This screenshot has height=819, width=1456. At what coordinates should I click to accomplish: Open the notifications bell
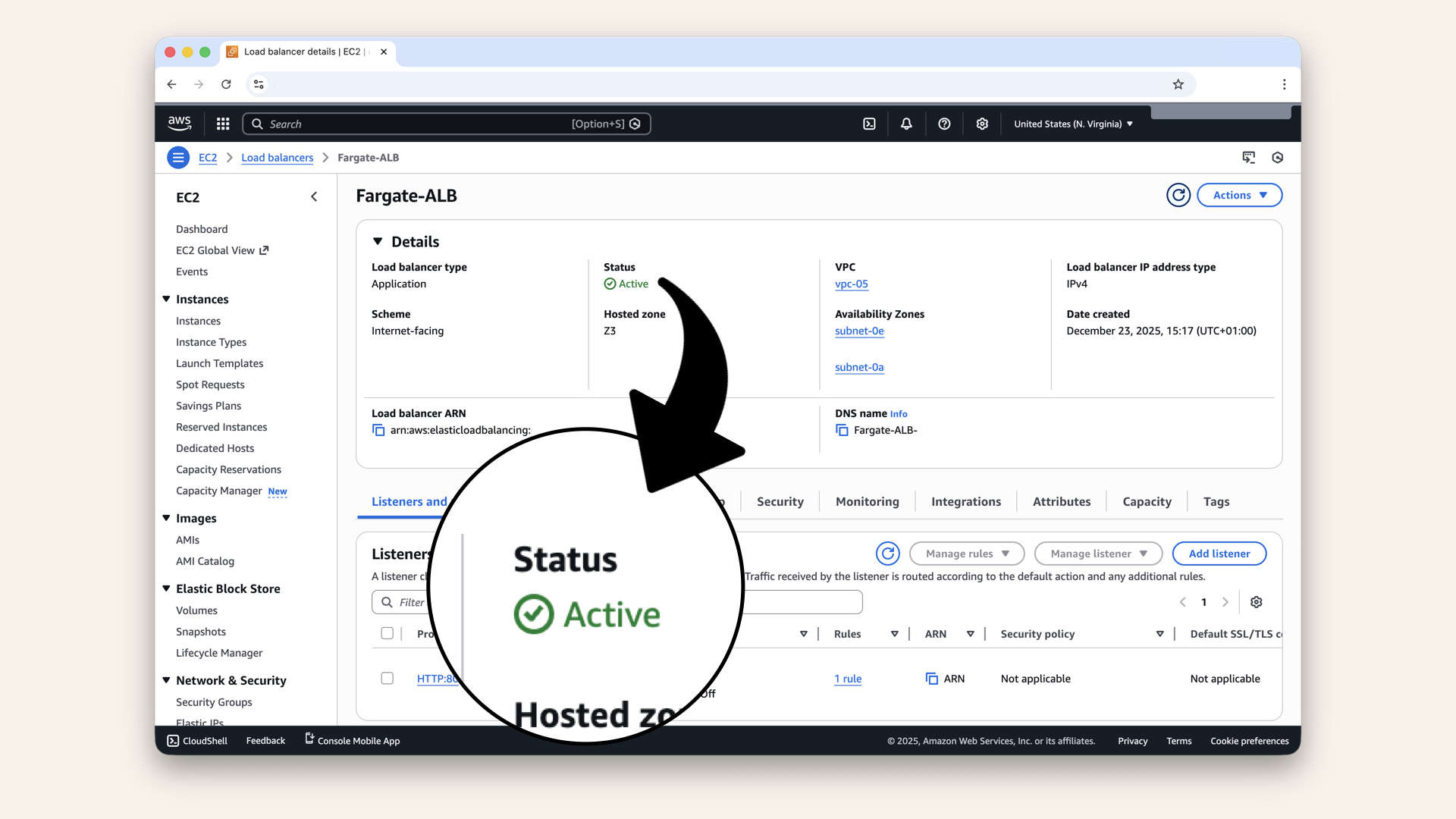point(906,124)
